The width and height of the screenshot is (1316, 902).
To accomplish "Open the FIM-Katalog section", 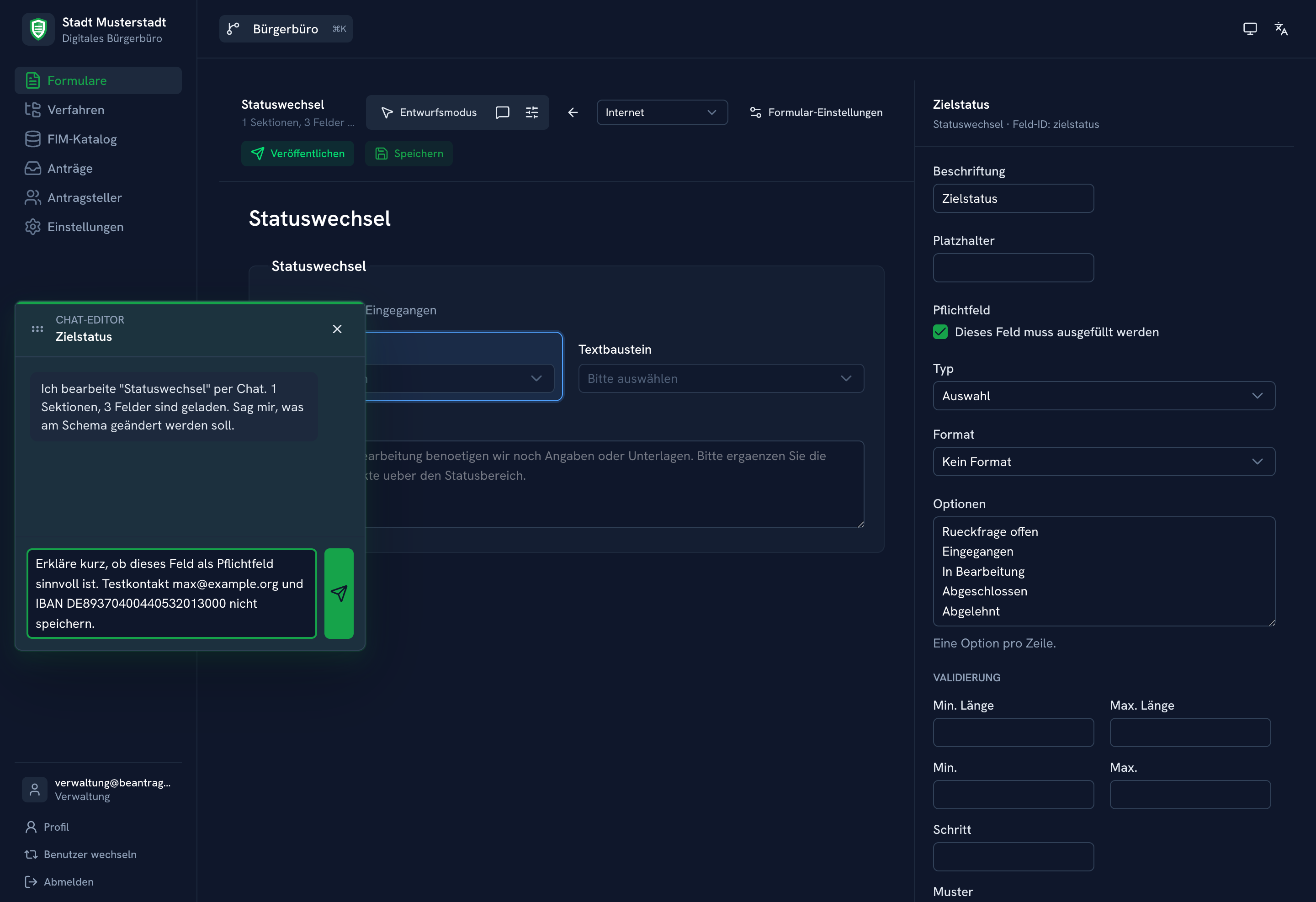I will [x=98, y=139].
